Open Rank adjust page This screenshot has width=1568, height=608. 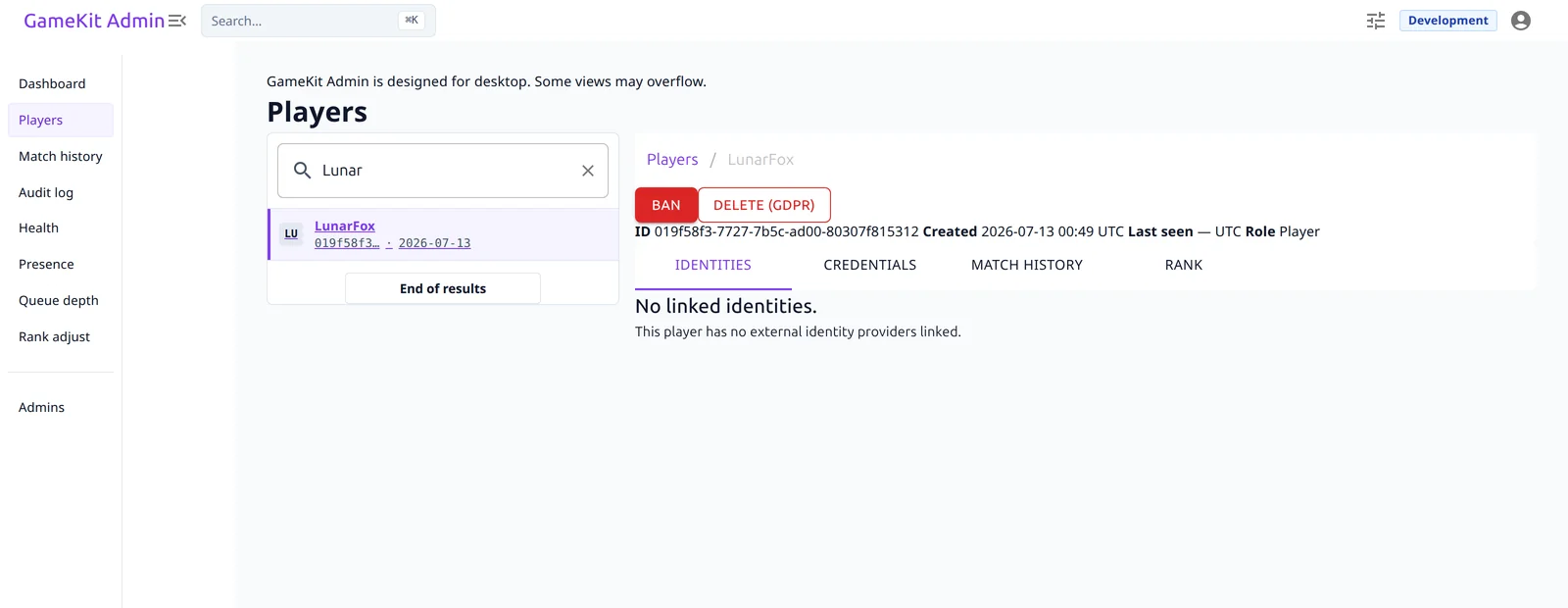(61, 336)
